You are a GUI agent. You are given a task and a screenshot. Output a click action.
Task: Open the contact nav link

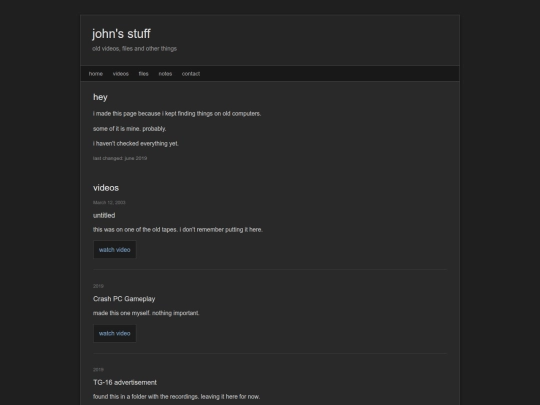pyautogui.click(x=191, y=74)
